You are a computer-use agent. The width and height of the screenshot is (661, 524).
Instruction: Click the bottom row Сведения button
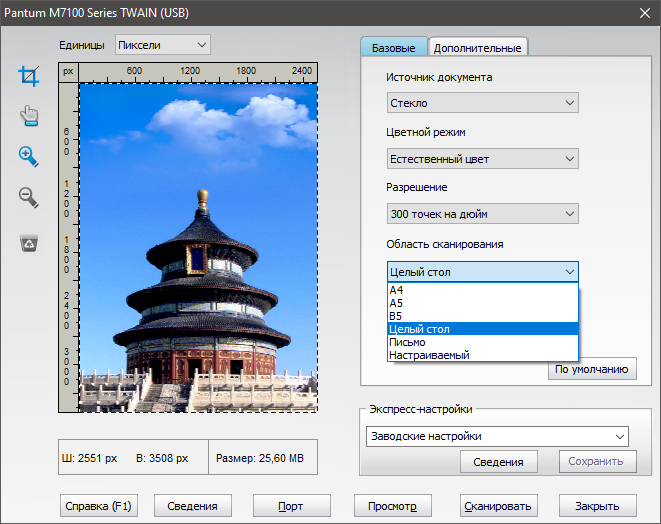pyautogui.click(x=193, y=506)
